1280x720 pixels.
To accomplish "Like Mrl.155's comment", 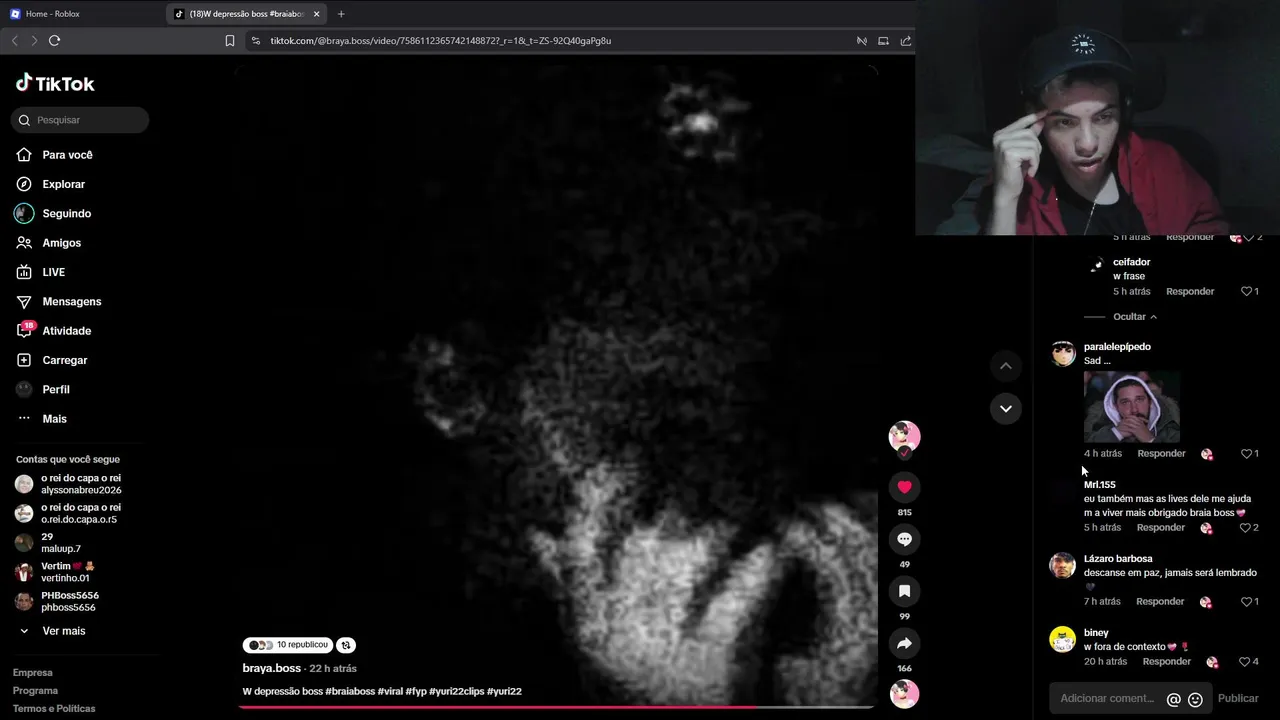I will point(1246,528).
